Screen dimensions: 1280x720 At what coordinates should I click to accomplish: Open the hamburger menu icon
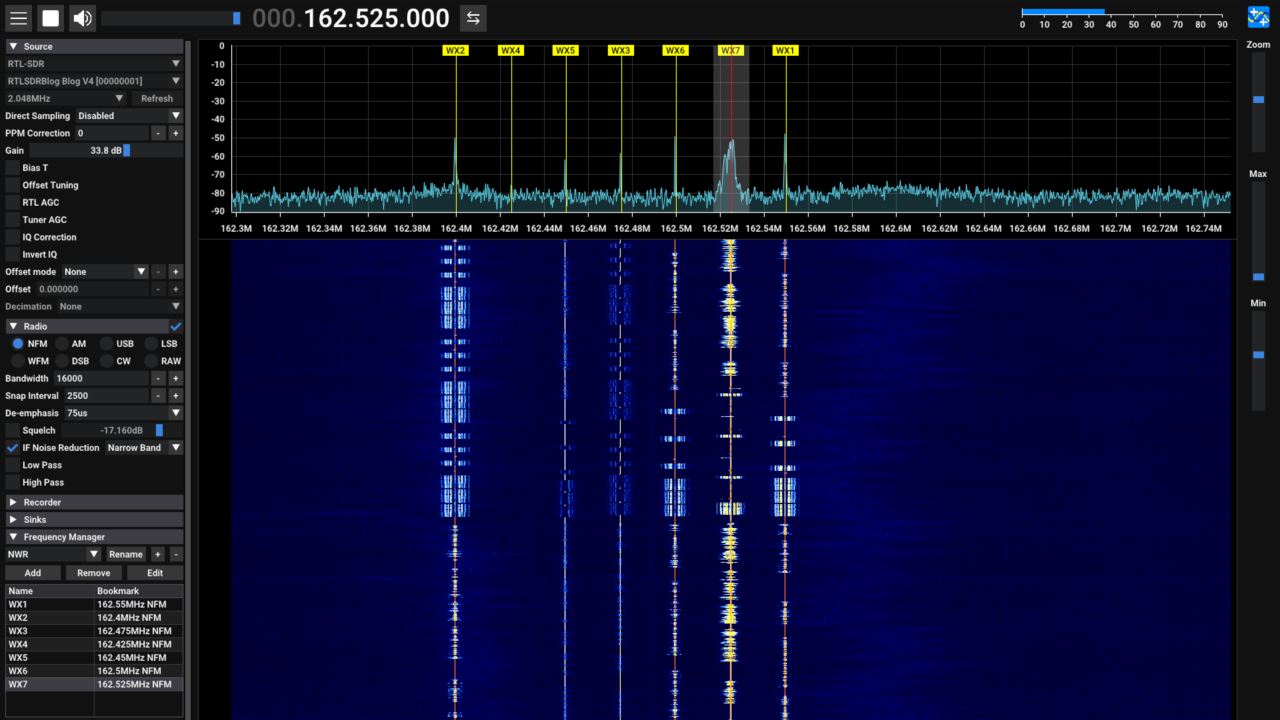tap(18, 17)
